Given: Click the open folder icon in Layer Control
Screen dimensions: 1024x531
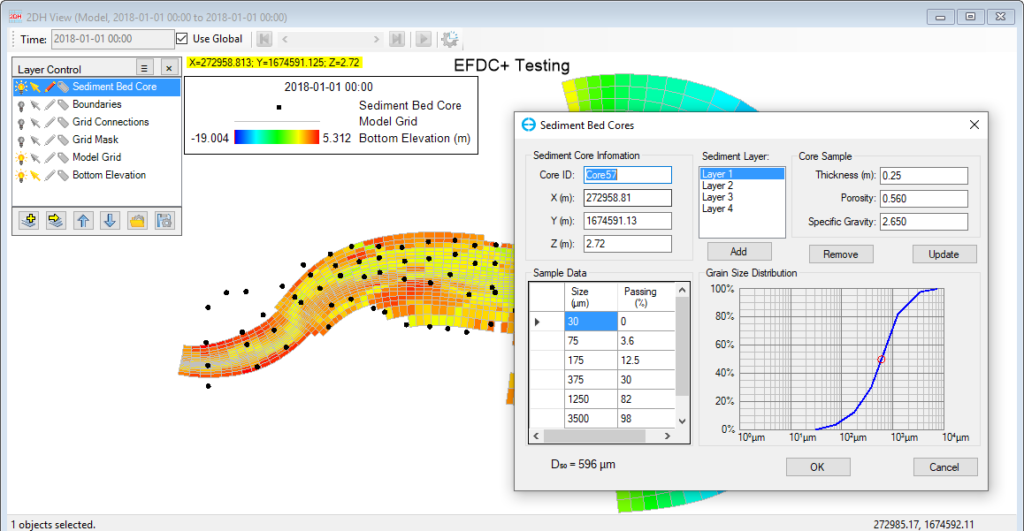Looking at the screenshot, I should tap(137, 220).
